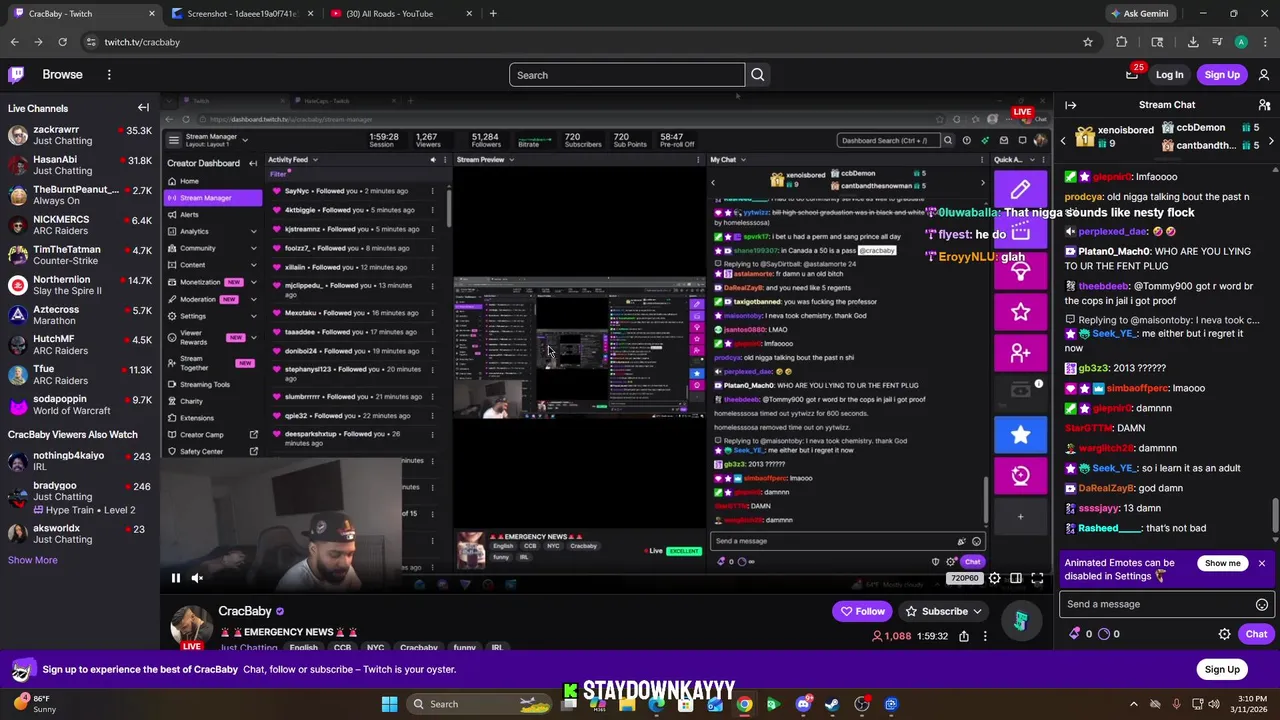Open zackrawrr channel from sidebar

coord(80,135)
